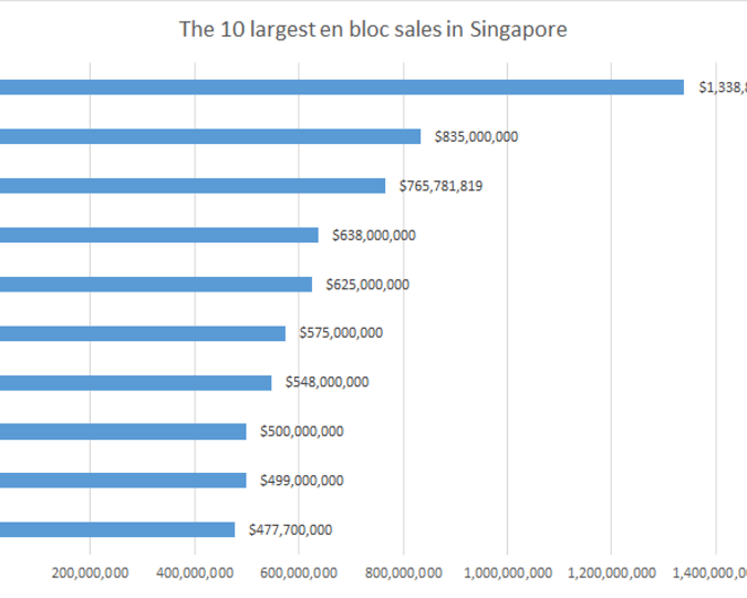Select the bar labeled $625,000,000
The height and width of the screenshot is (598, 747).
(156, 284)
